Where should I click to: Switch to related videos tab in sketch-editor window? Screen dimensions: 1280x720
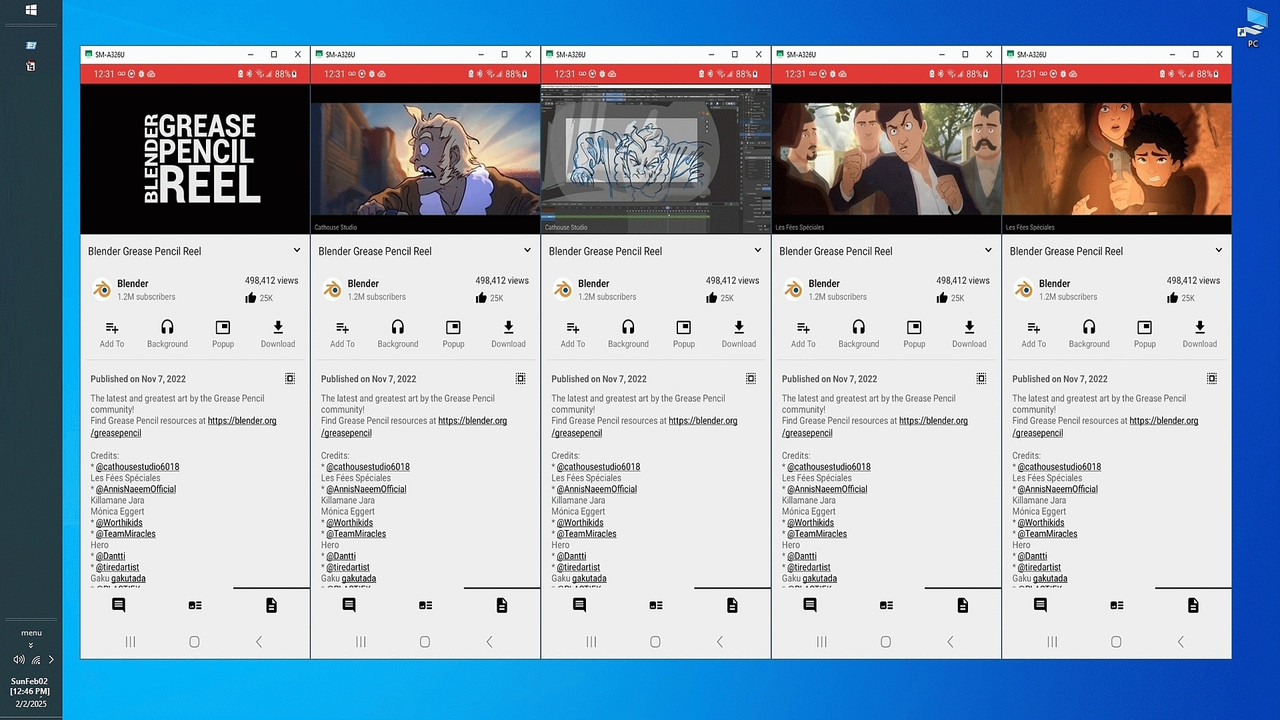(x=656, y=605)
